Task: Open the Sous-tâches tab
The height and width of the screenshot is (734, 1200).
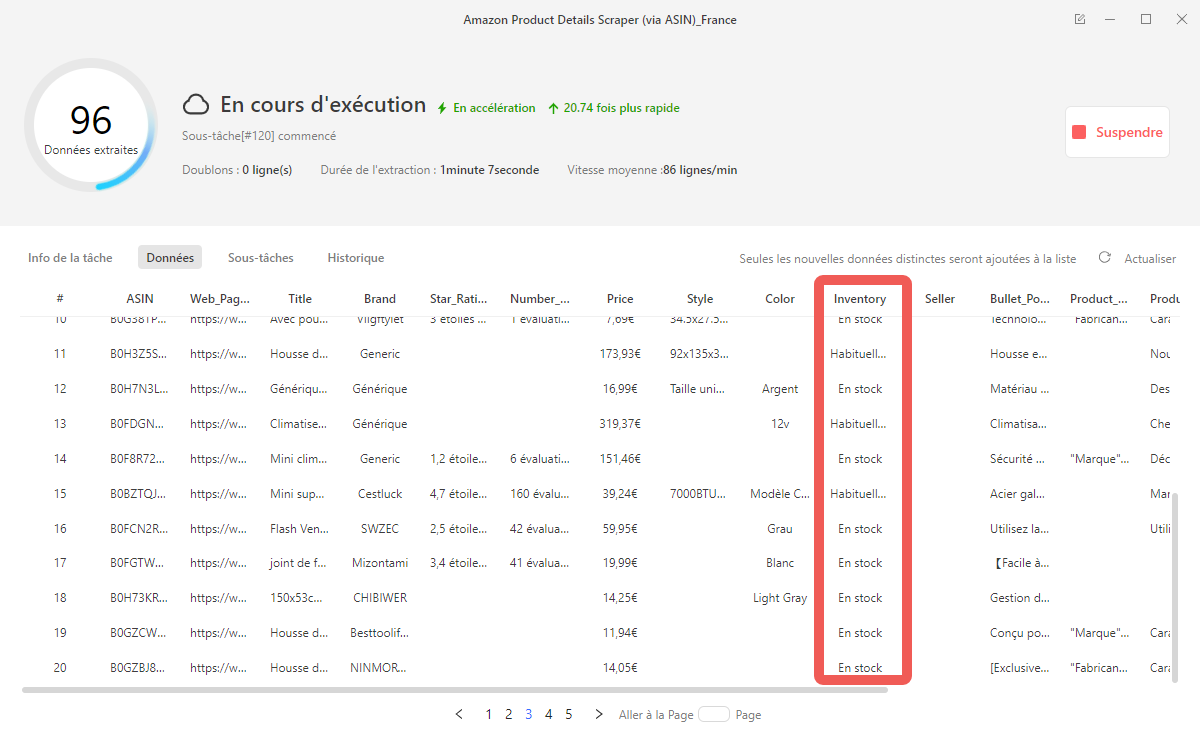Action: tap(261, 258)
